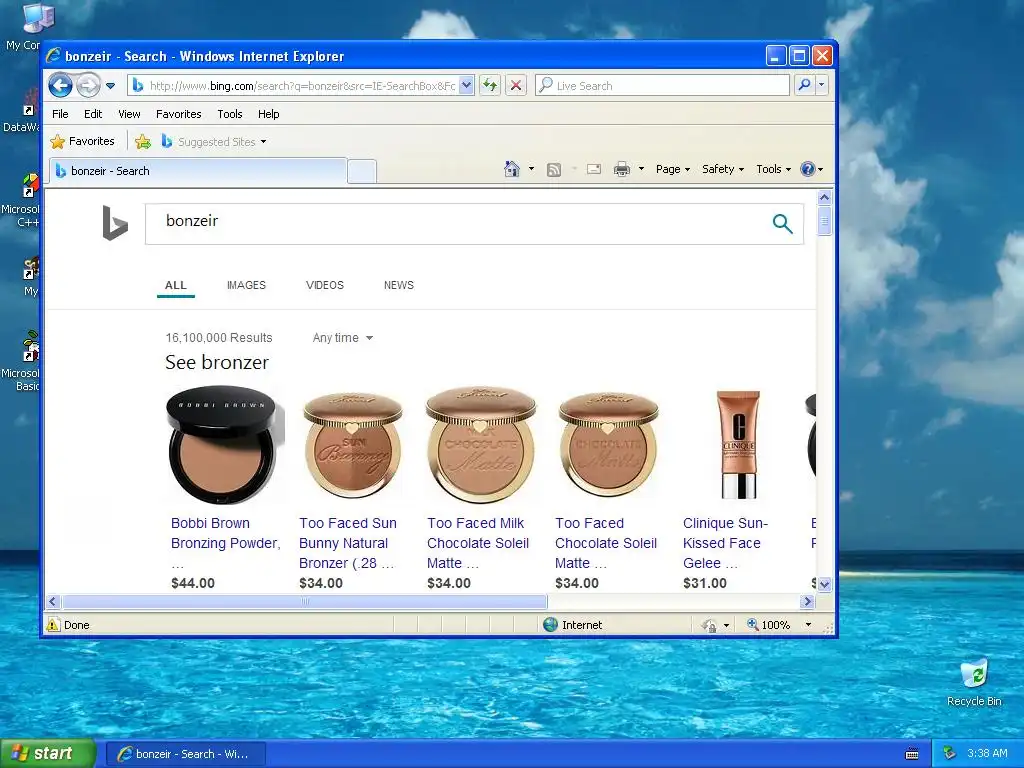Click the horizontal scrollbar left arrow

(54, 601)
